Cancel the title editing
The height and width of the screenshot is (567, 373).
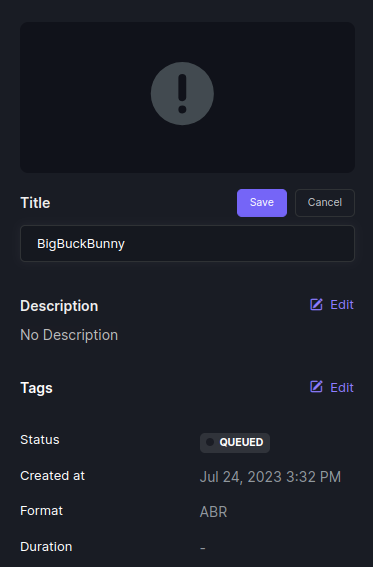click(325, 202)
